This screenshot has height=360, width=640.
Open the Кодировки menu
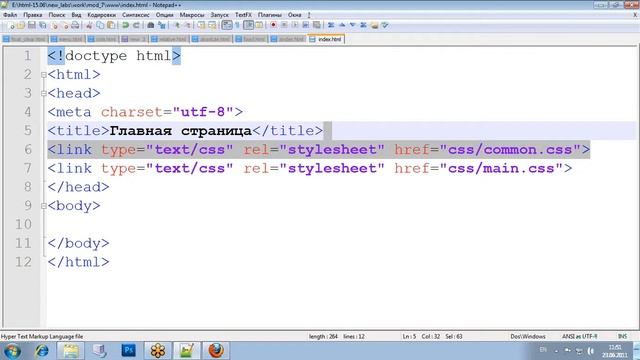pyautogui.click(x=102, y=15)
